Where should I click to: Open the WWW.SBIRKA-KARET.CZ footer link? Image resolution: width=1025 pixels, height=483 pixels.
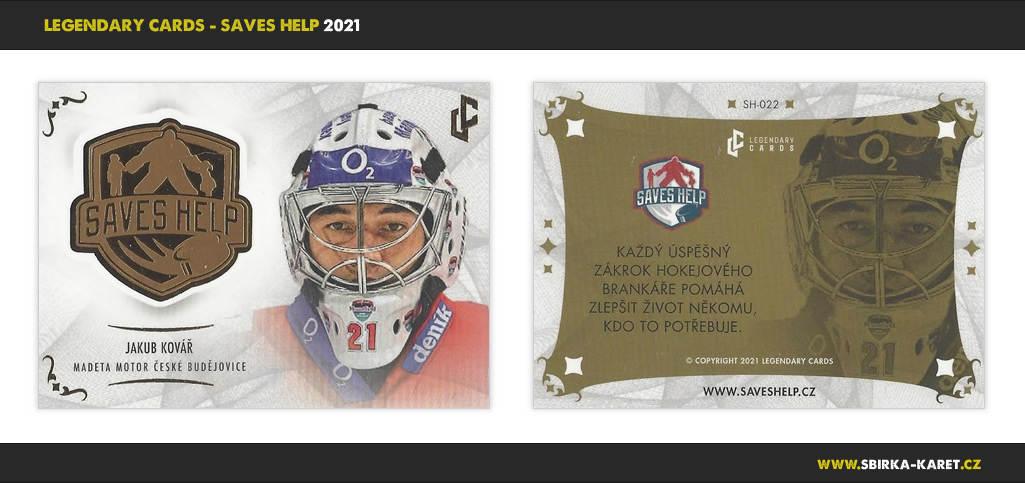point(899,464)
